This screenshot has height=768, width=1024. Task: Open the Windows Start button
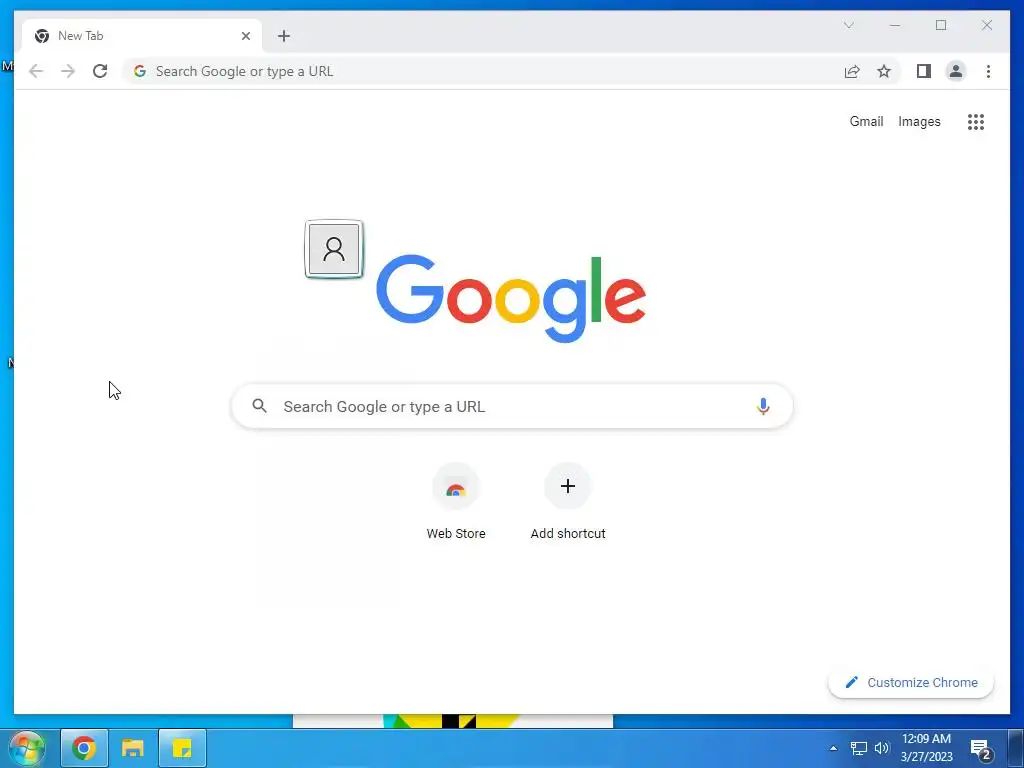click(27, 748)
